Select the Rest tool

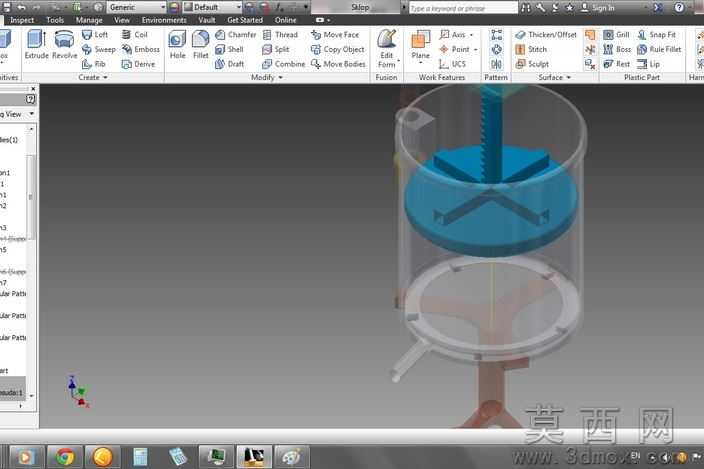click(x=616, y=64)
